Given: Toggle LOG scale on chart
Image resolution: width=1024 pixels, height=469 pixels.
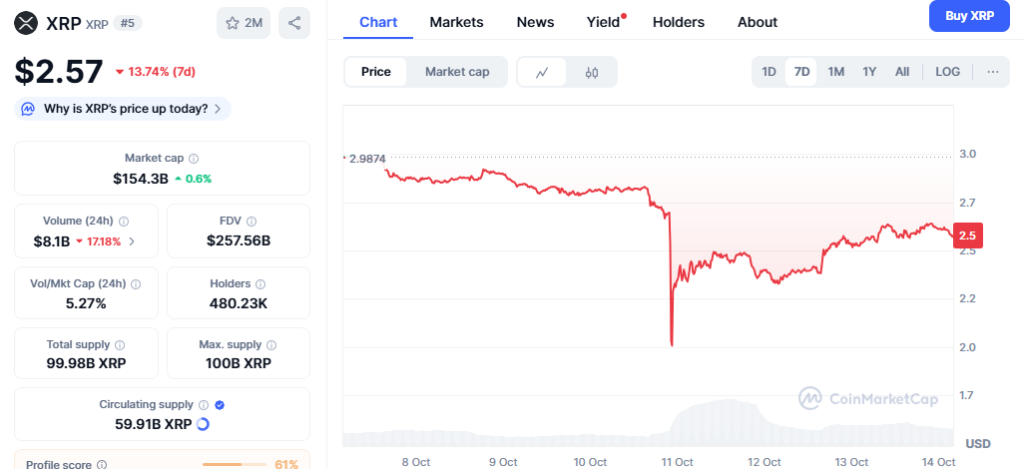Looking at the screenshot, I should tap(947, 71).
